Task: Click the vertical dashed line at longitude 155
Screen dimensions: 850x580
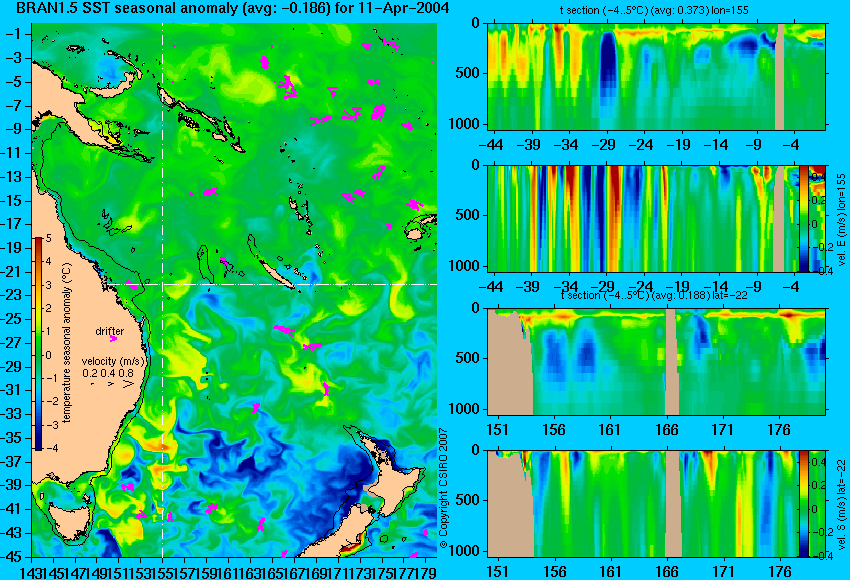Action: 162,290
